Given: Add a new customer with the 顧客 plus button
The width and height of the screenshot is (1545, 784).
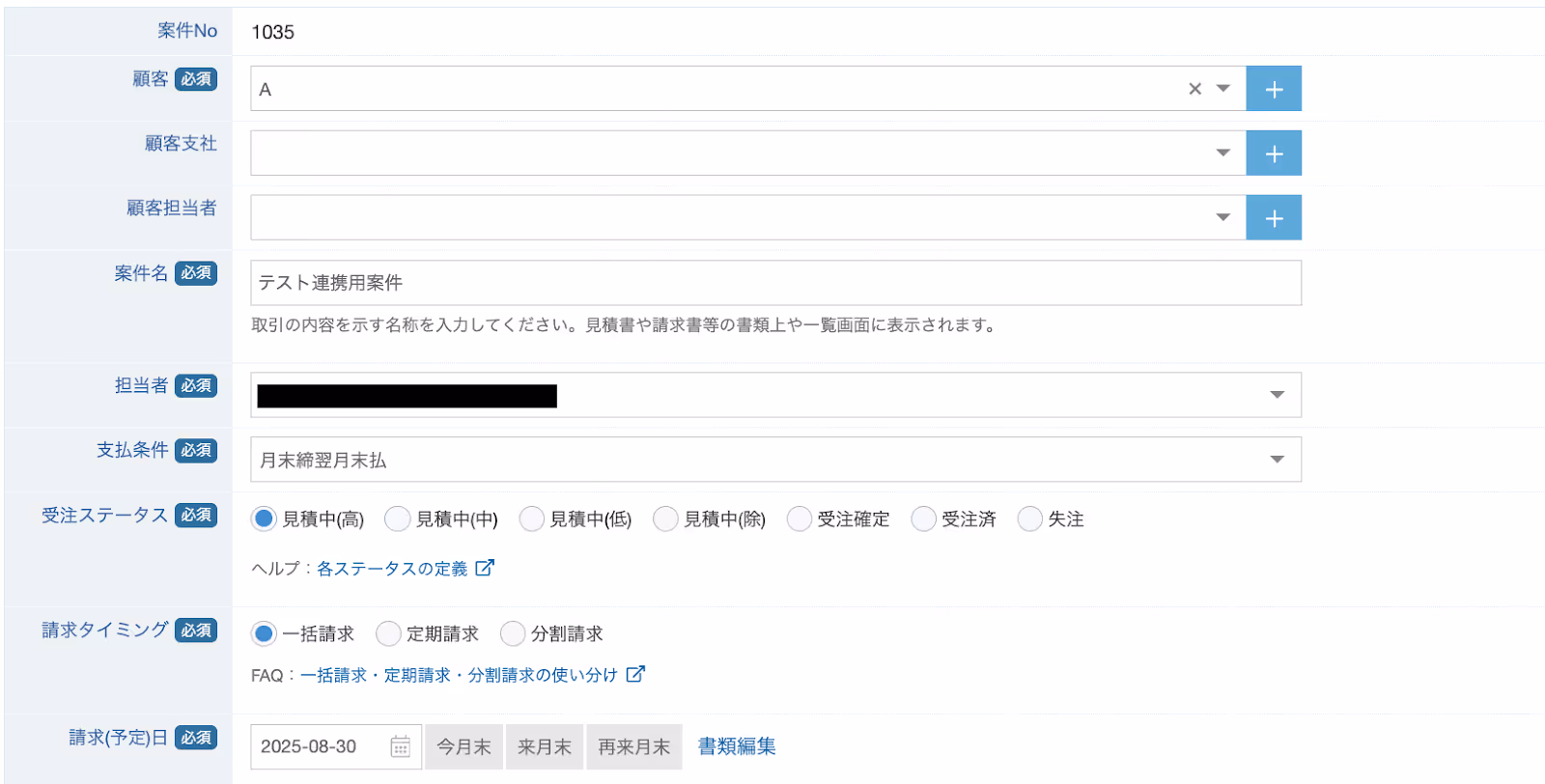Looking at the screenshot, I should pyautogui.click(x=1274, y=89).
